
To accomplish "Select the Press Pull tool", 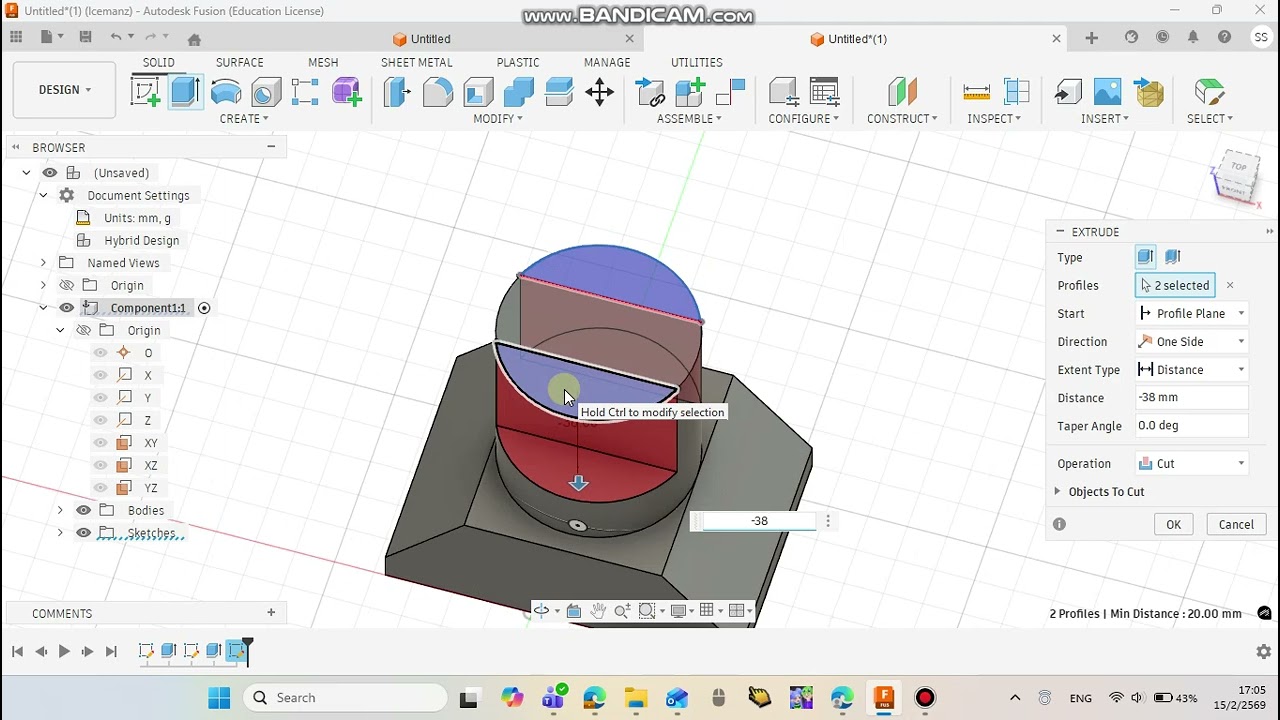I will tap(397, 92).
